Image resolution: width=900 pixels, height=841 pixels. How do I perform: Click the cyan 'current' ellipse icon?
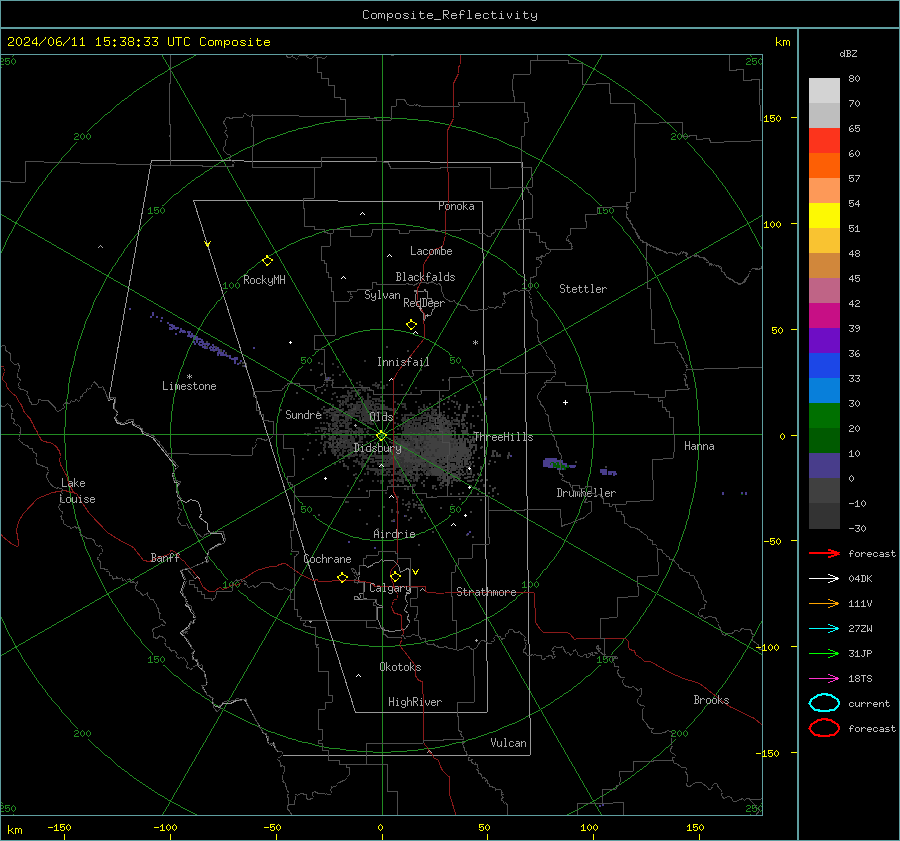(x=824, y=703)
